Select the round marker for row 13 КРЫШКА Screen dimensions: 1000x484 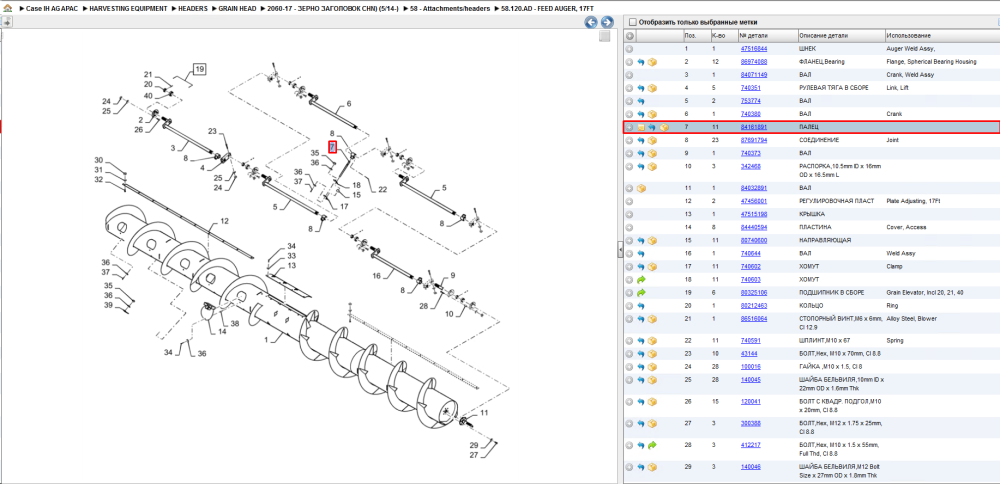coord(629,214)
